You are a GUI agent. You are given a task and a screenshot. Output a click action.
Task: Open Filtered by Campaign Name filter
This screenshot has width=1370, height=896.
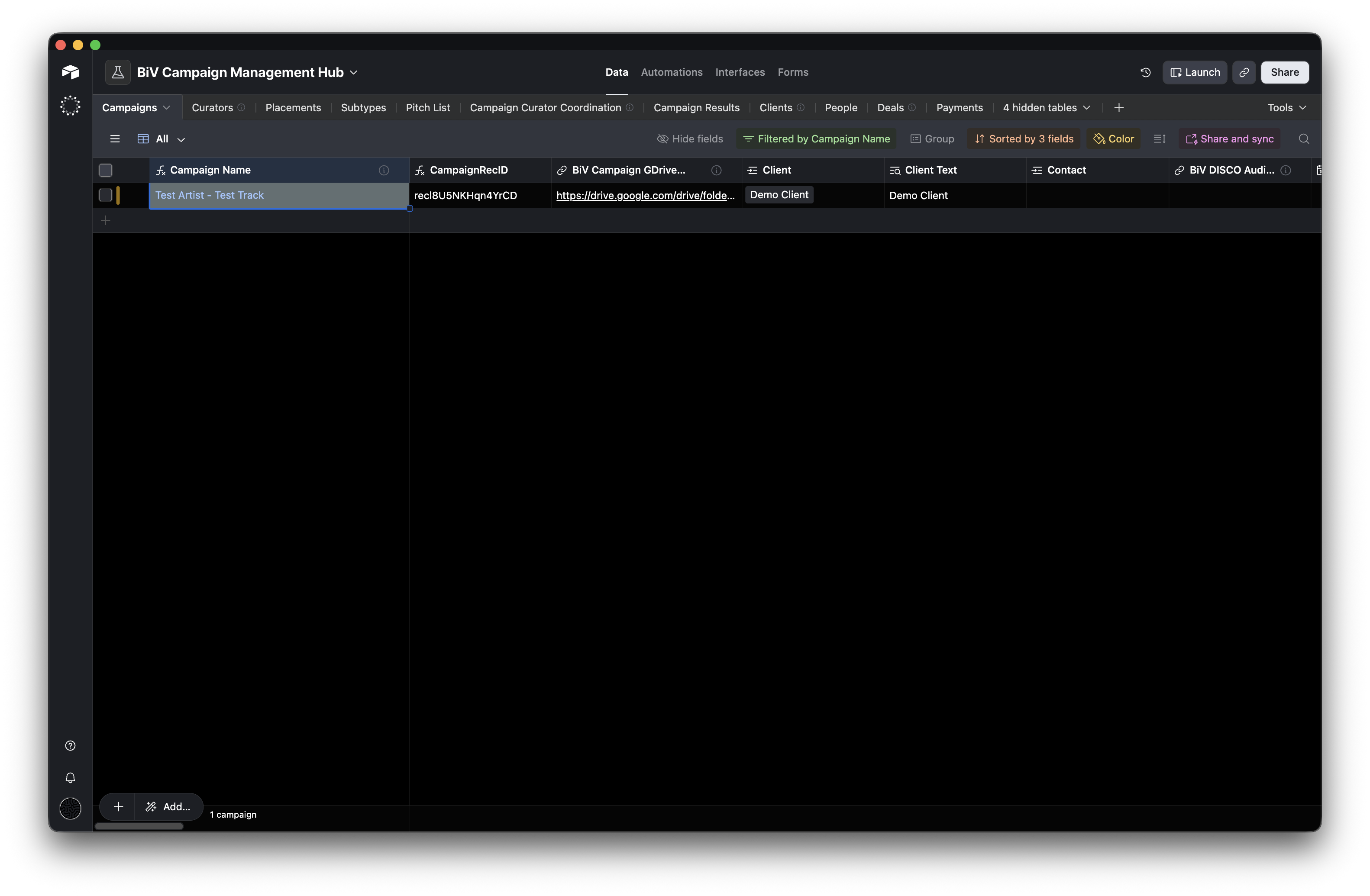tap(816, 139)
